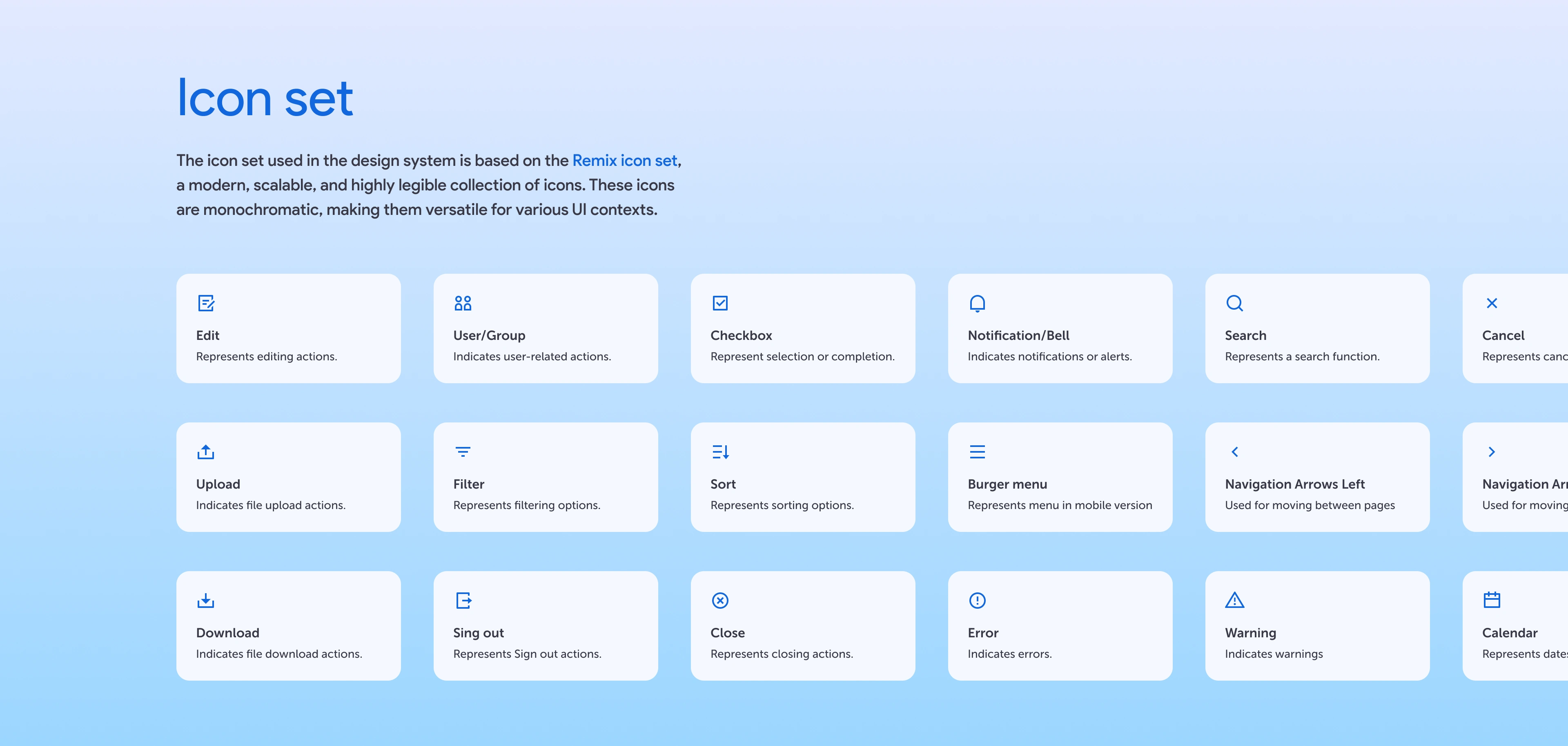
Task: Click the circled X Close icon
Action: pyautogui.click(x=720, y=601)
